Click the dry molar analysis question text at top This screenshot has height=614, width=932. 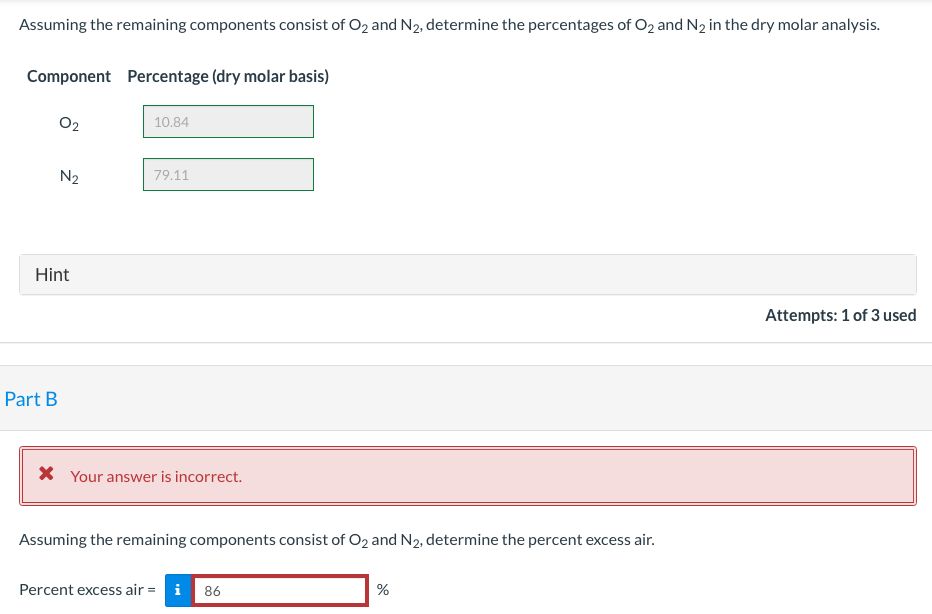coord(449,24)
